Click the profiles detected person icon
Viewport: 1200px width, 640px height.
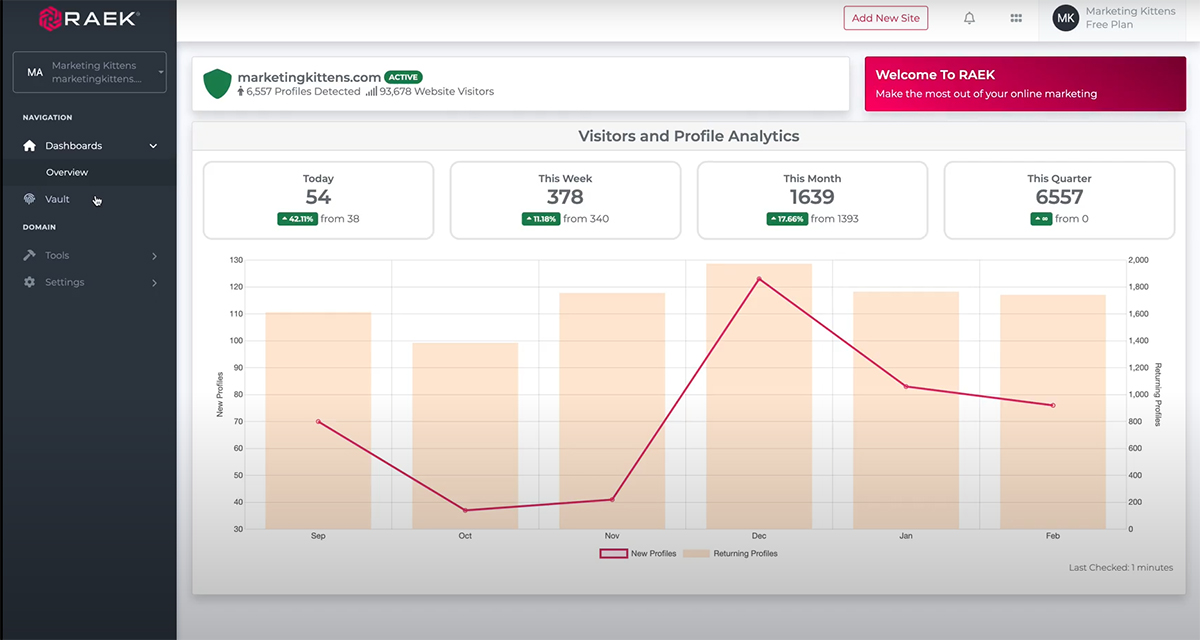pyautogui.click(x=241, y=91)
